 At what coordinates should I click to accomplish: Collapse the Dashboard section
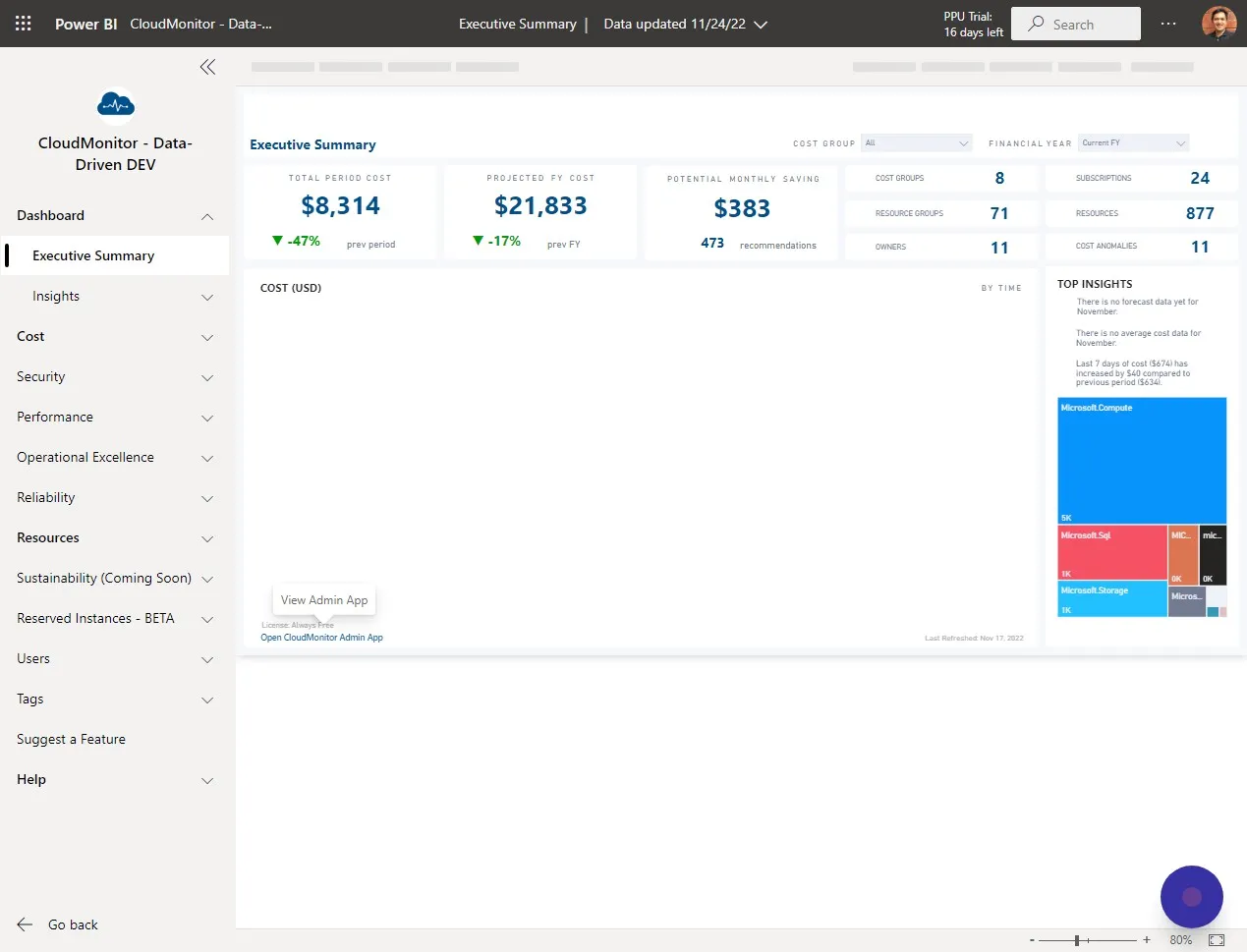pyautogui.click(x=207, y=216)
